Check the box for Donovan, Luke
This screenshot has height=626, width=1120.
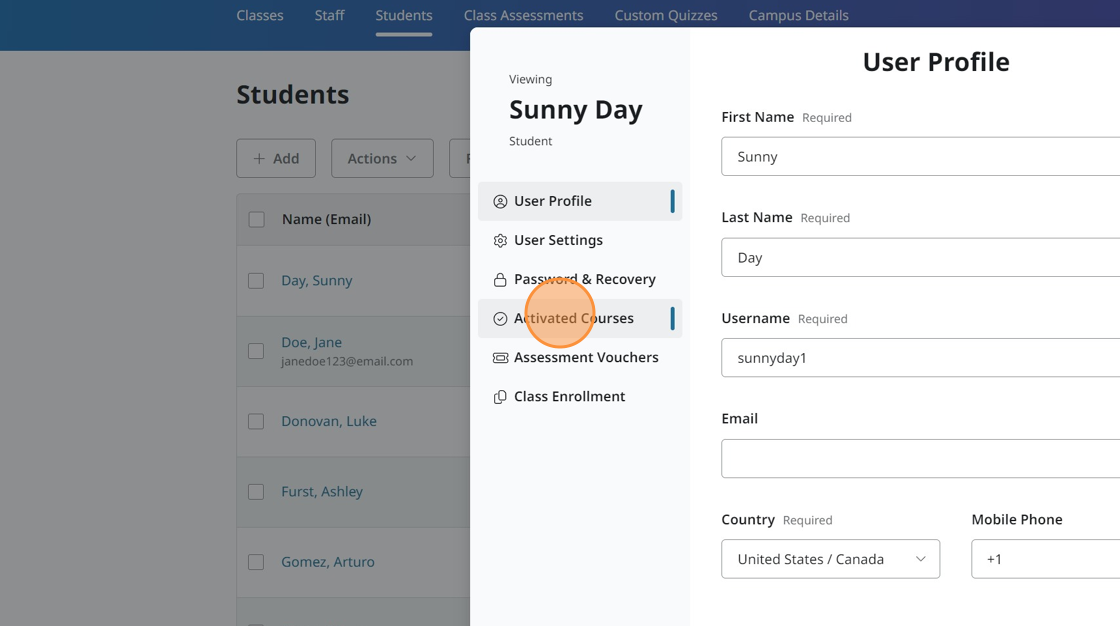coord(256,422)
